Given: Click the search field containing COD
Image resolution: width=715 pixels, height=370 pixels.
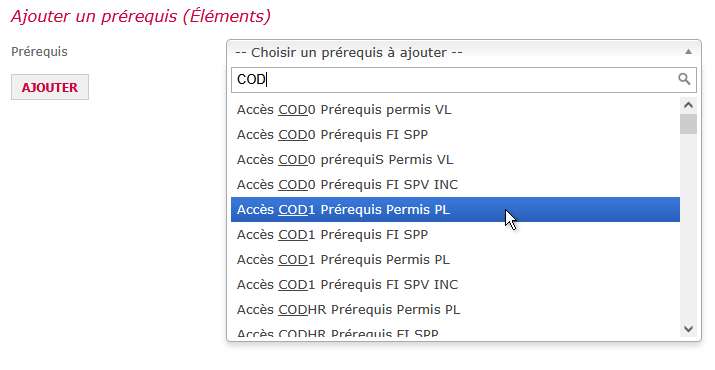Looking at the screenshot, I should pos(464,80).
